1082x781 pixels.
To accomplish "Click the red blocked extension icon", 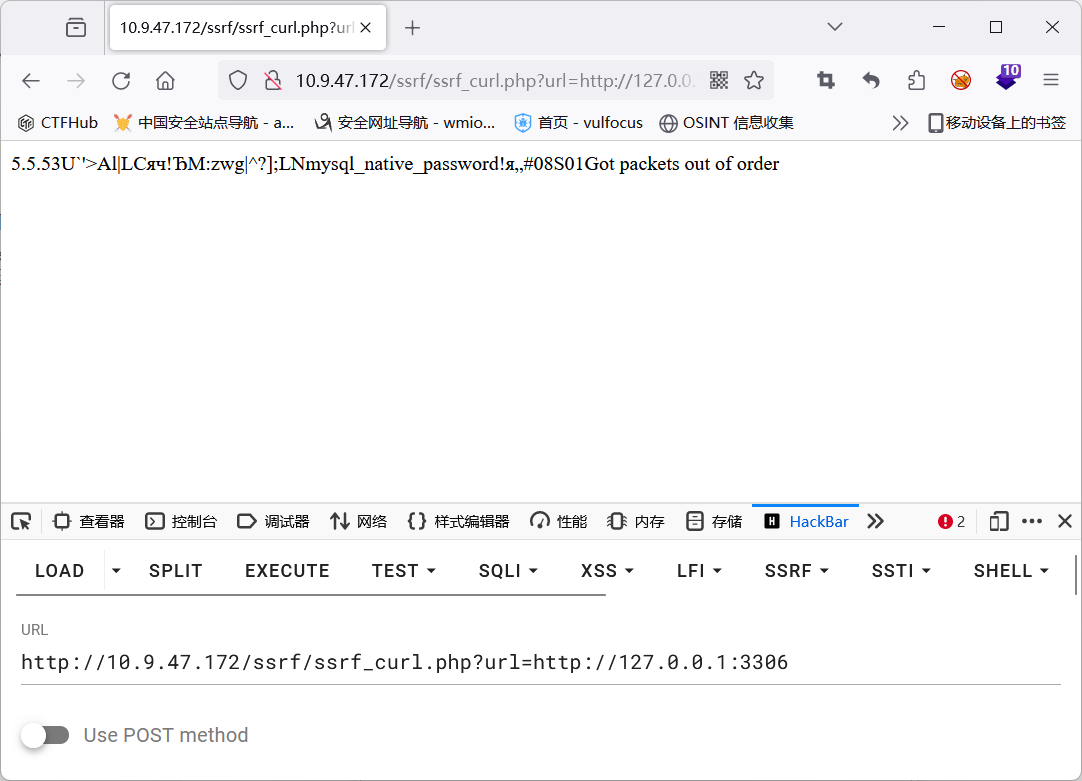I will coord(961,81).
